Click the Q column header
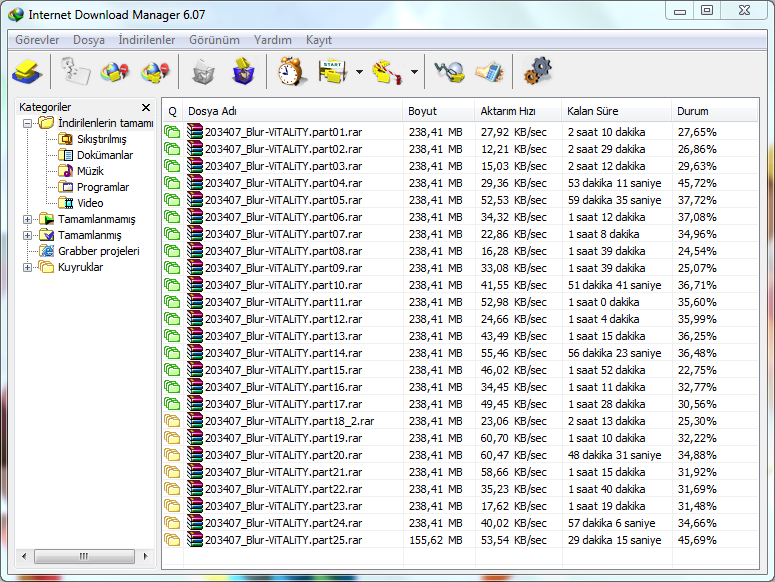Image resolution: width=775 pixels, height=582 pixels. click(172, 111)
